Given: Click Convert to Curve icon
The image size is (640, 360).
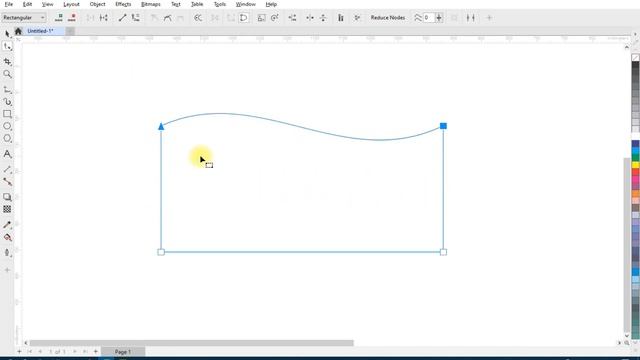Looking at the screenshot, I should click(135, 18).
